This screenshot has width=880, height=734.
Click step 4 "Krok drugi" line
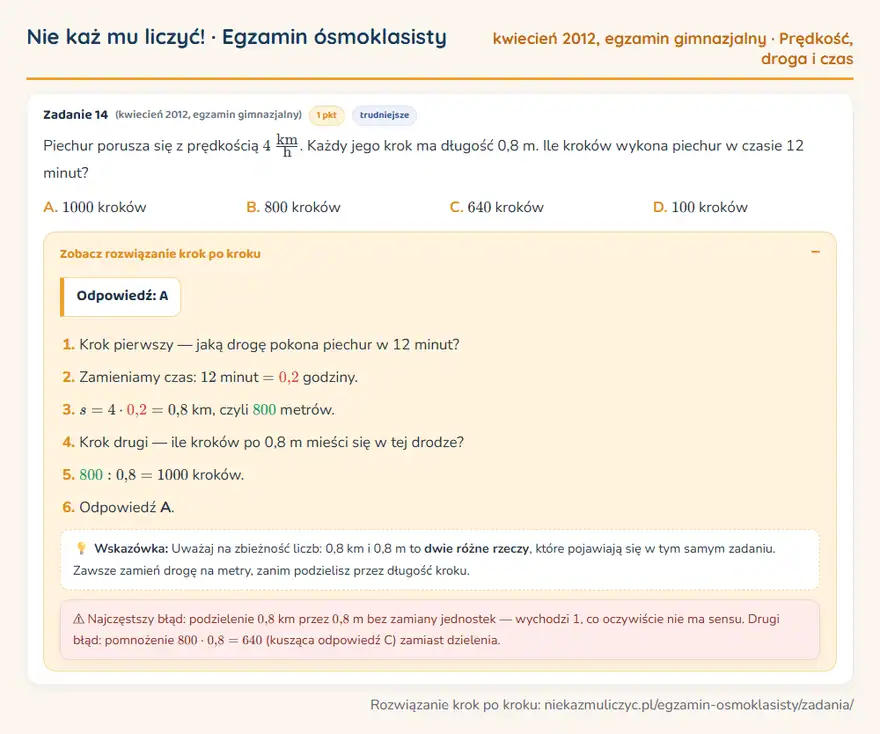pyautogui.click(x=263, y=442)
